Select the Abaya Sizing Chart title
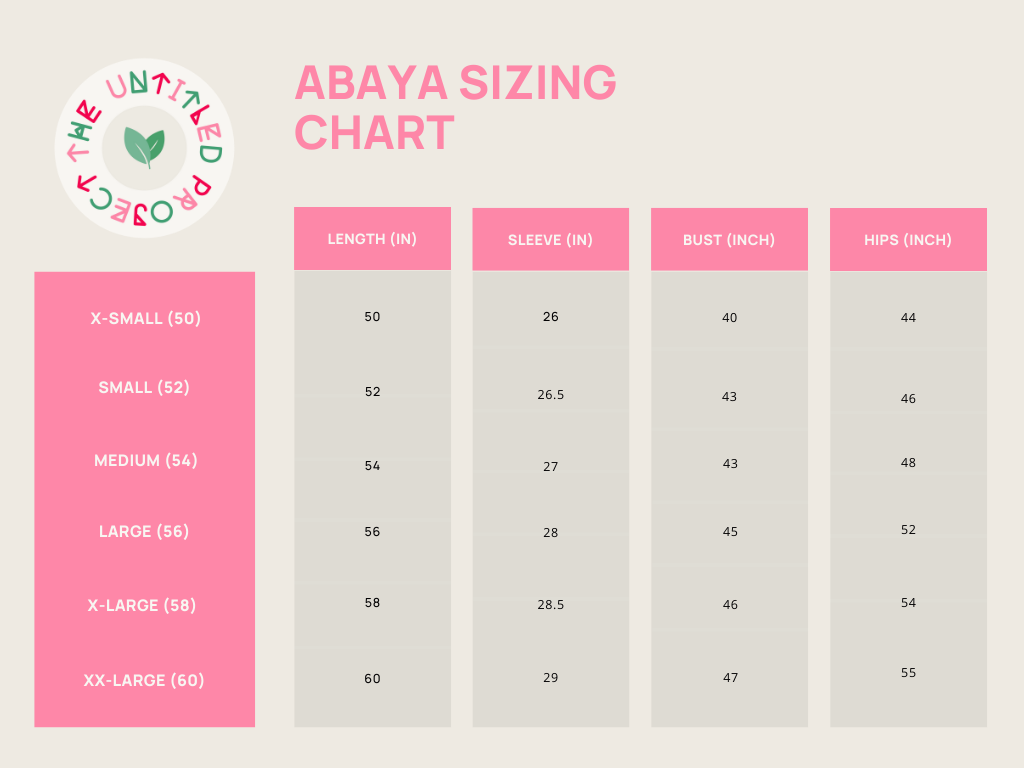The width and height of the screenshot is (1024, 768). (455, 107)
